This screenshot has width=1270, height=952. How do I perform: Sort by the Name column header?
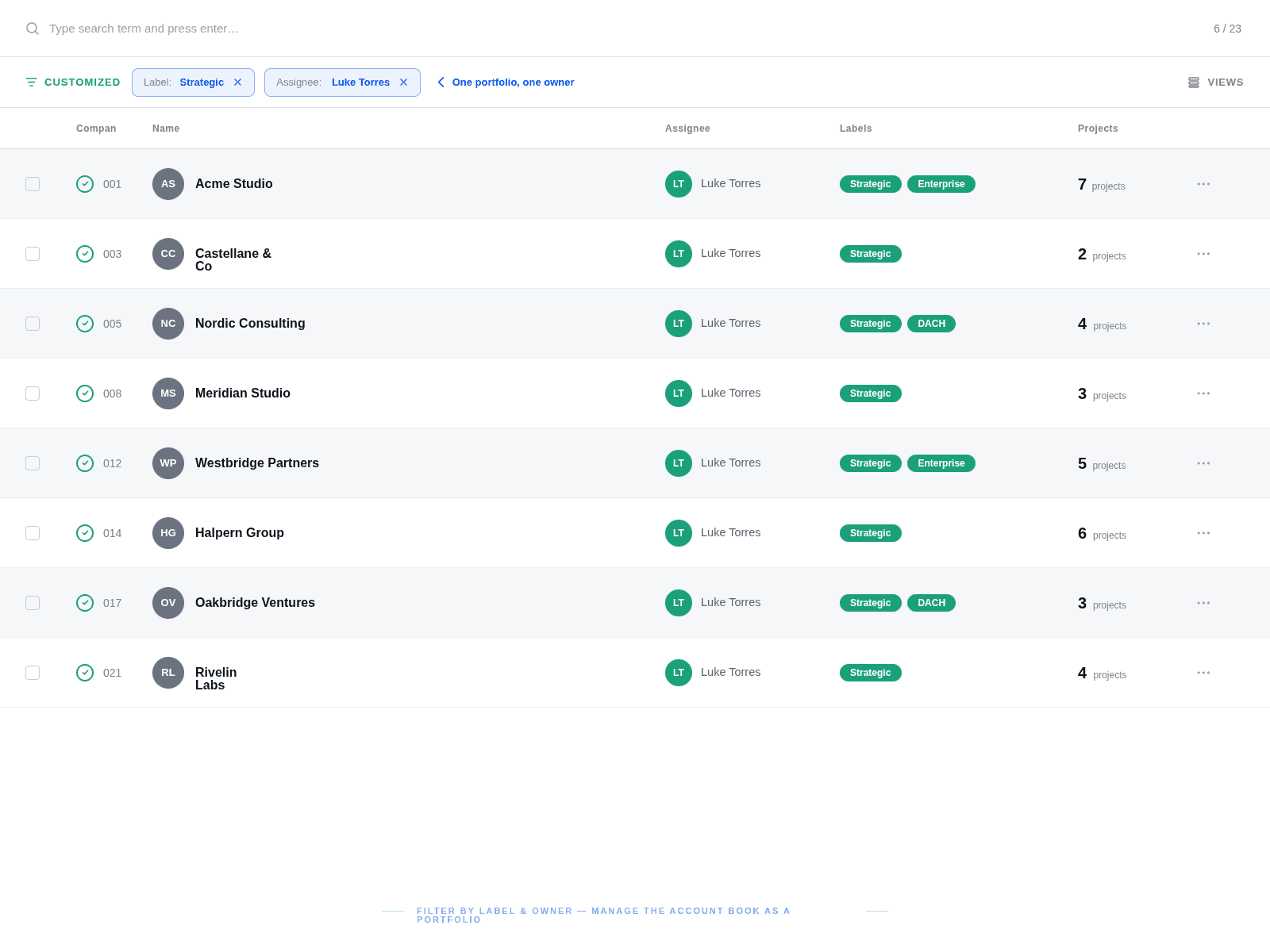click(x=166, y=129)
